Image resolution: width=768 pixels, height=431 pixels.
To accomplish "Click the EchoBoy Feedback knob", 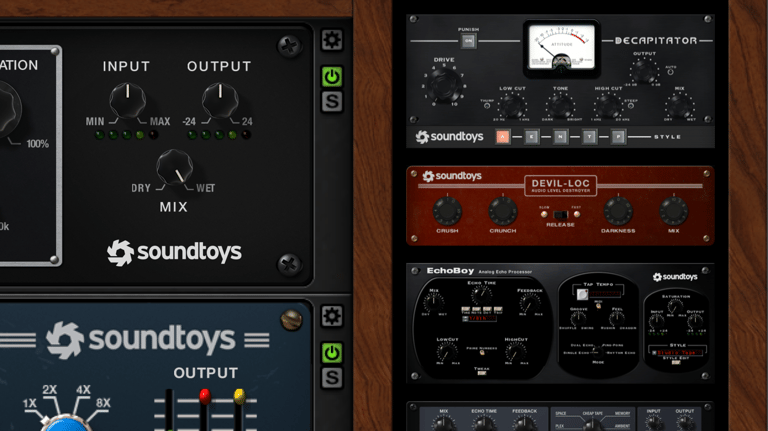I will pyautogui.click(x=529, y=303).
